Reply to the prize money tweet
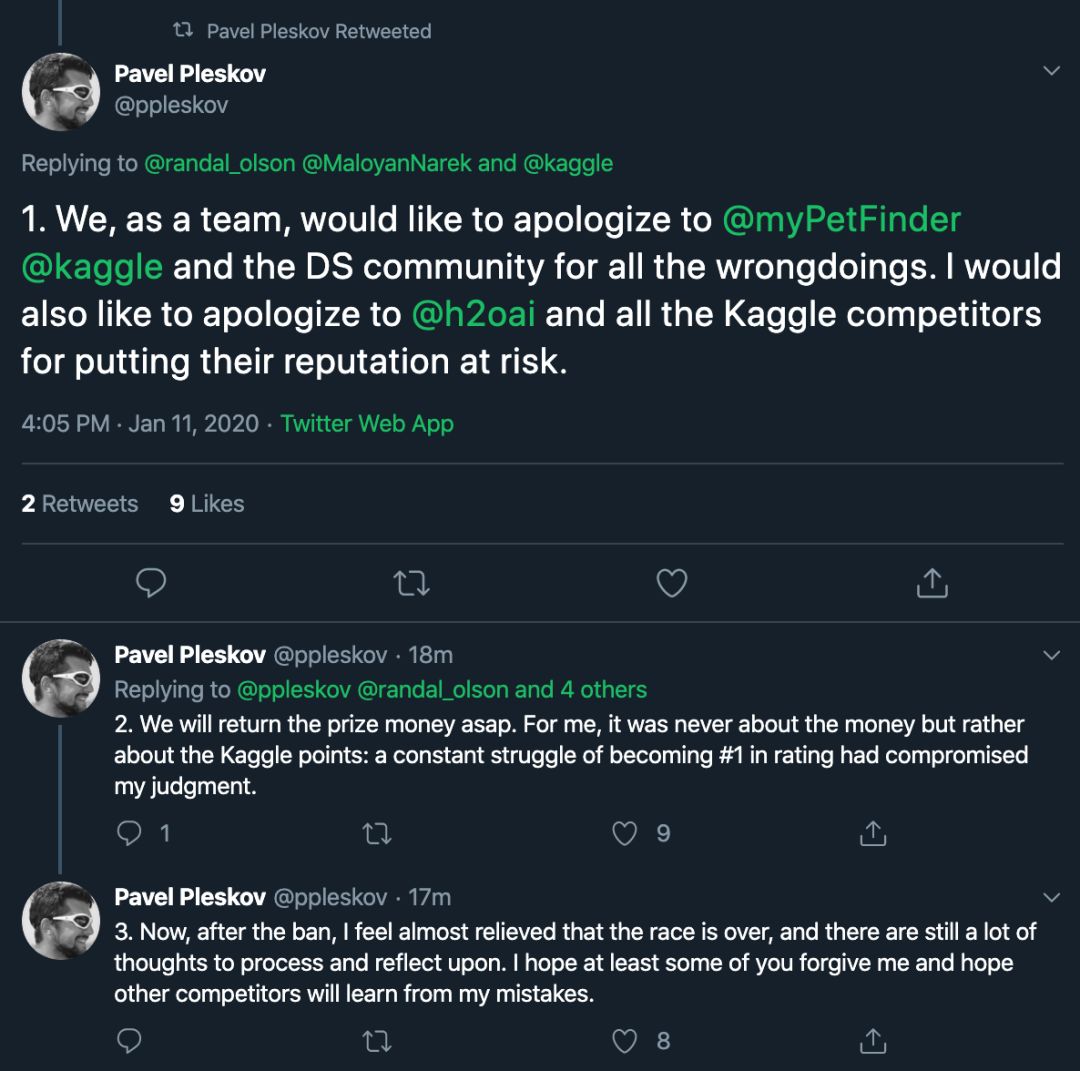Viewport: 1080px width, 1071px height. coord(130,833)
